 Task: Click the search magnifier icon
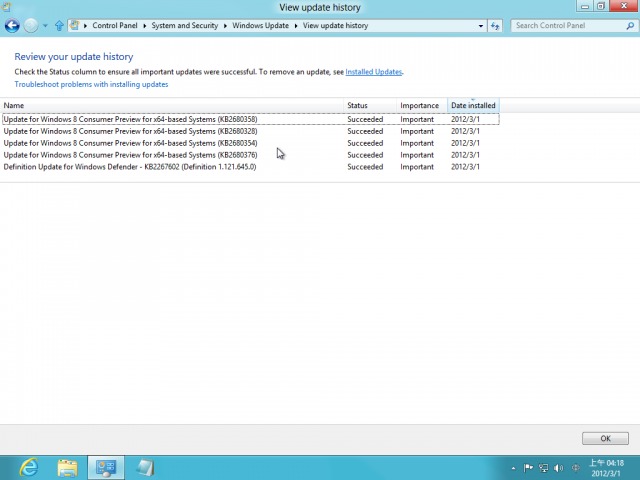pos(630,26)
